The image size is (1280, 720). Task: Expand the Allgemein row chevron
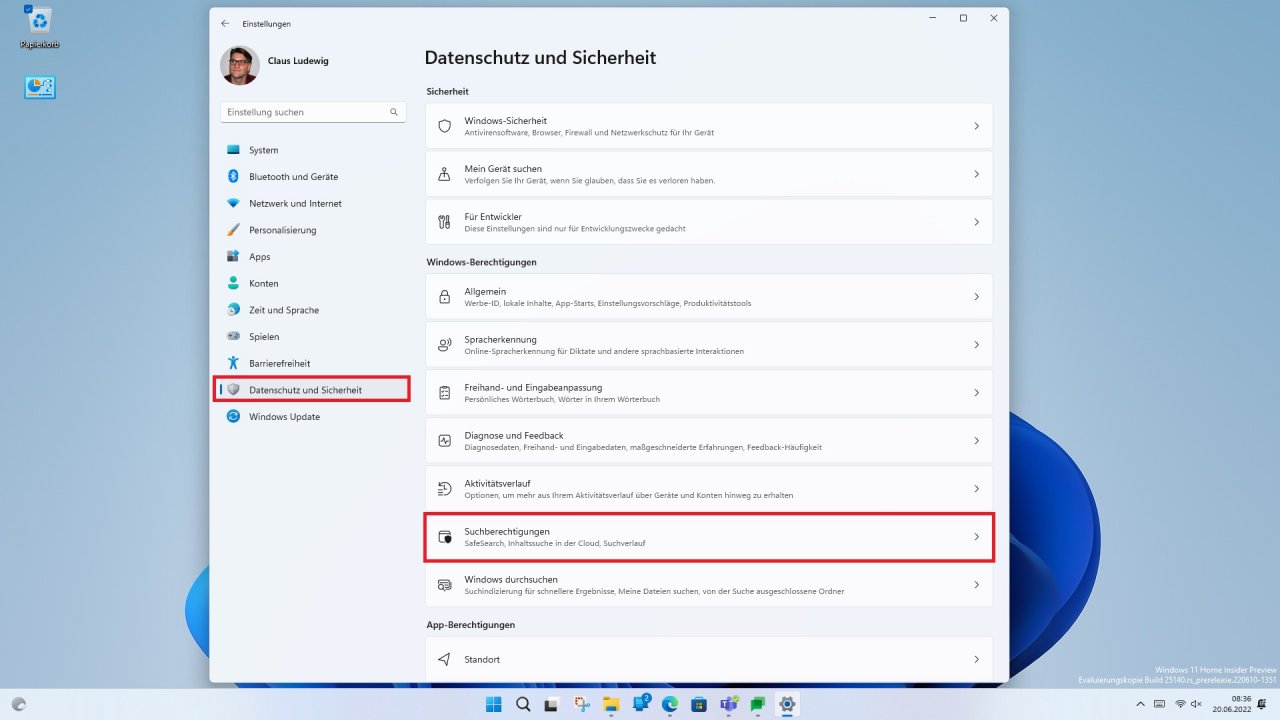[976, 297]
